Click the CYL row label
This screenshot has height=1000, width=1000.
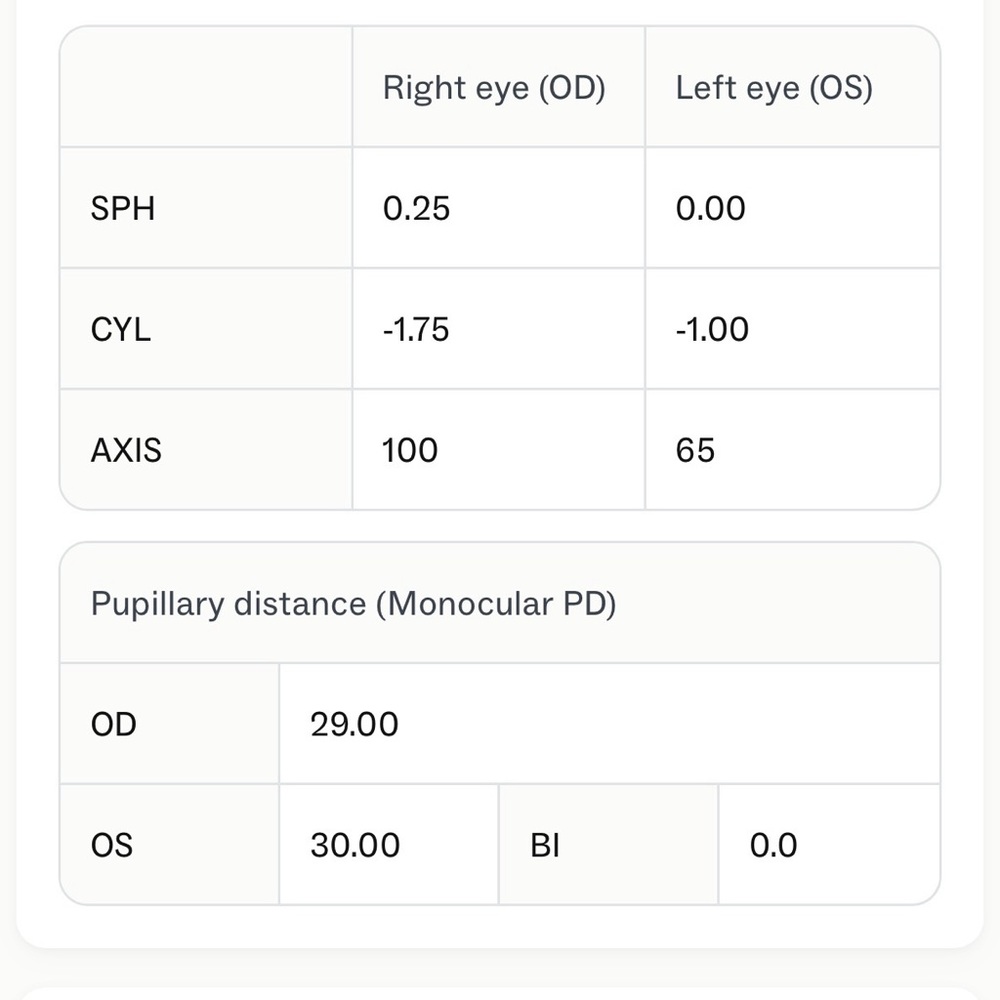pos(121,329)
